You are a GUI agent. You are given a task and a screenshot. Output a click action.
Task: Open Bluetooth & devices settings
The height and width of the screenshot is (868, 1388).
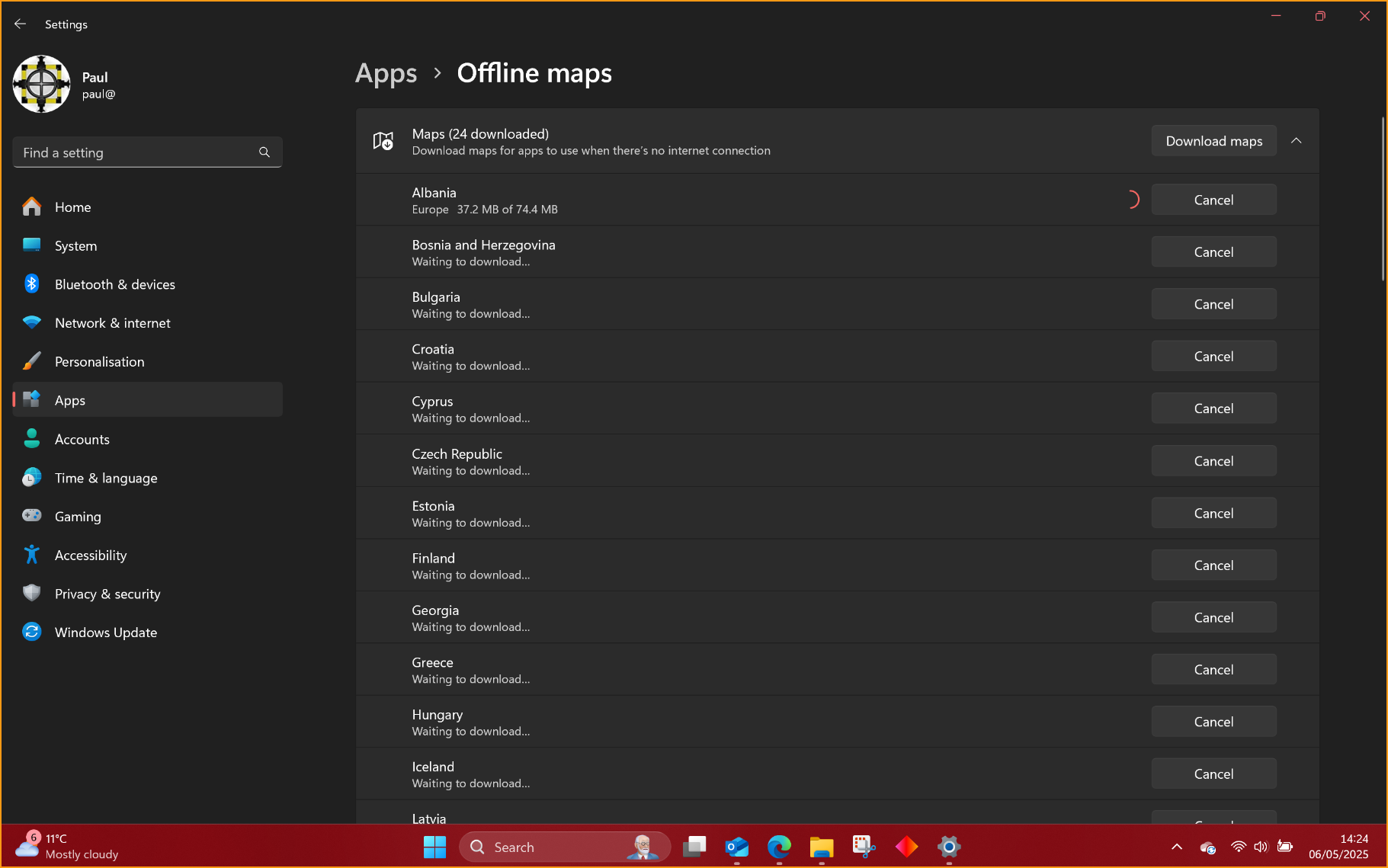[114, 284]
